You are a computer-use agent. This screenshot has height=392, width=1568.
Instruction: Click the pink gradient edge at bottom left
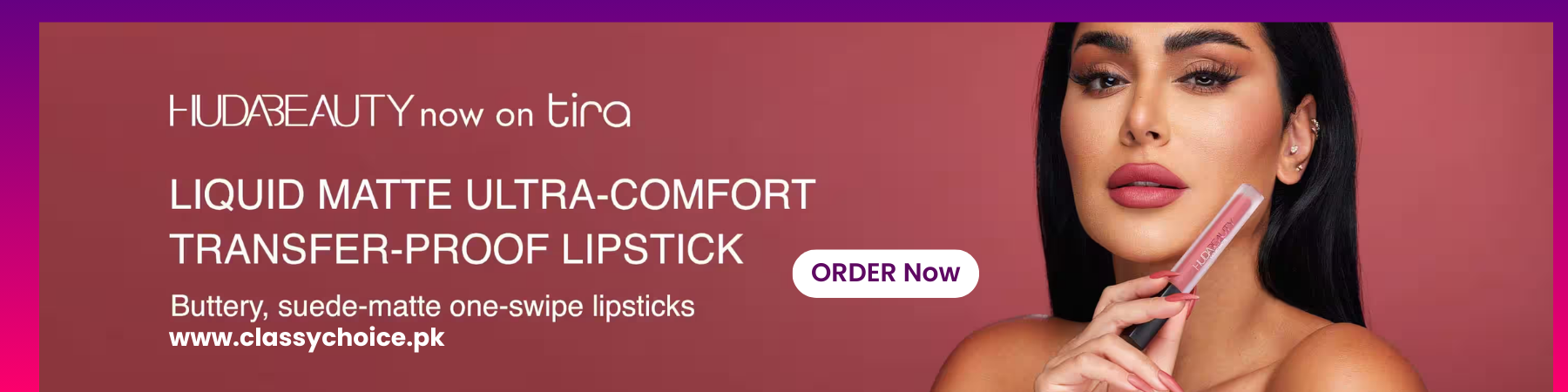[19, 348]
